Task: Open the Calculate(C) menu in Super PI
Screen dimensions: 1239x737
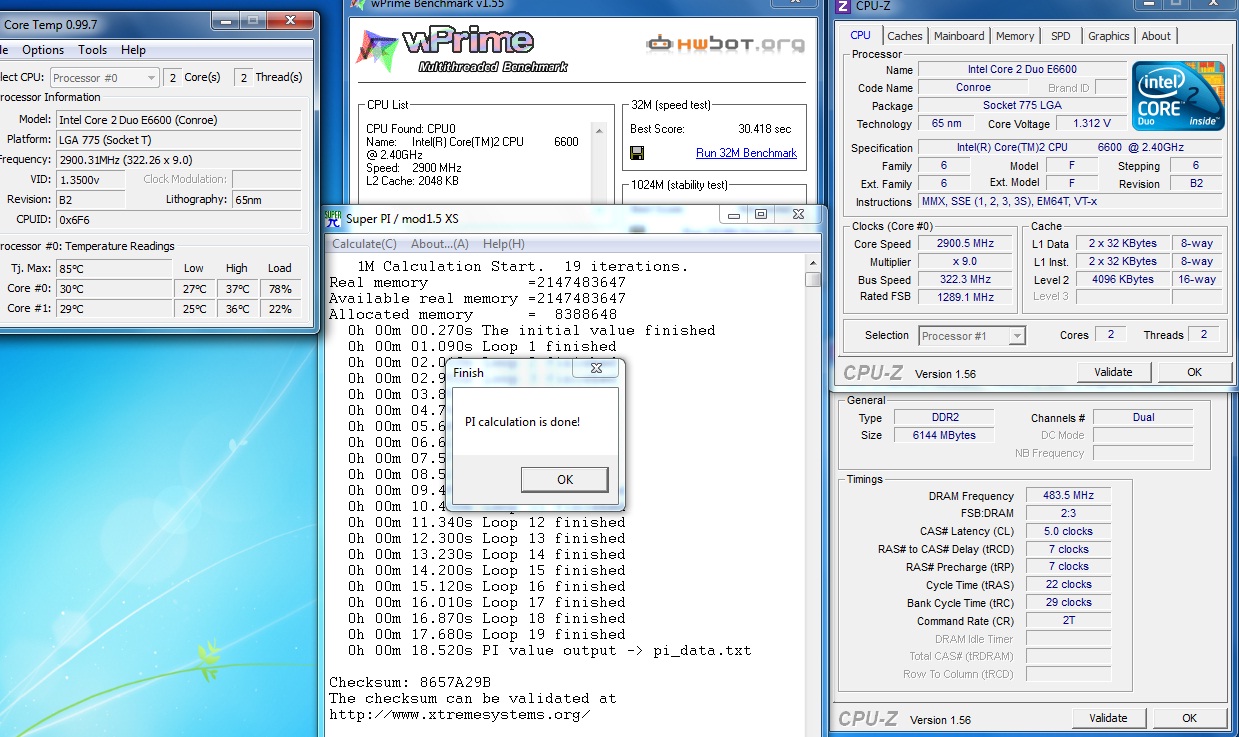Action: [x=364, y=244]
